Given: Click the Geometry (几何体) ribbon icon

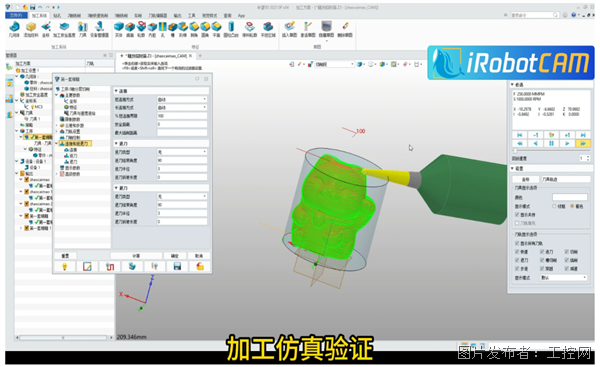Looking at the screenshot, I should (x=14, y=29).
